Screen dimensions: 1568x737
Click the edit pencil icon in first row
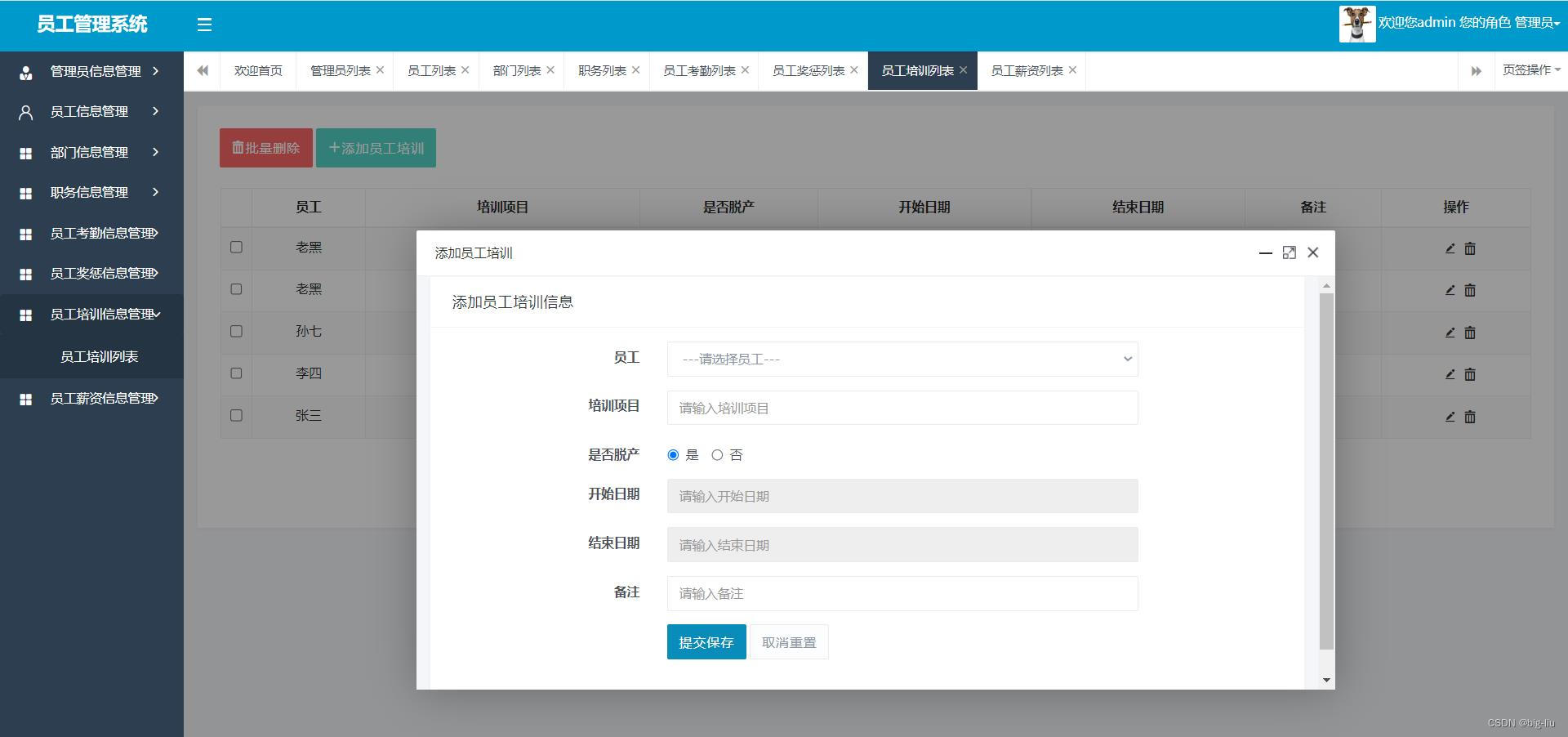pos(1450,248)
